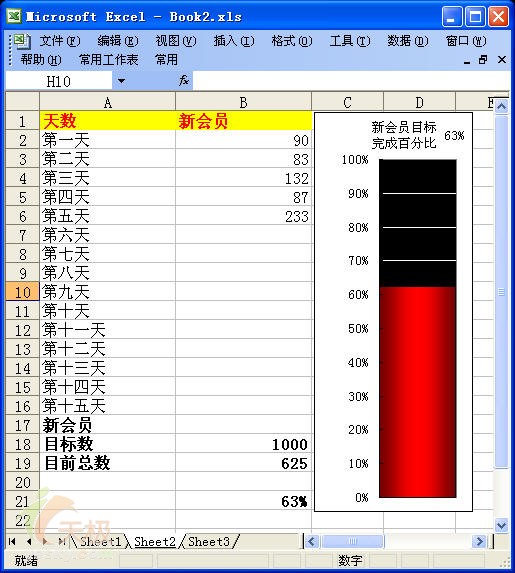Click the horizontal scrollbar right arrow
This screenshot has width=515, height=573.
(479, 541)
